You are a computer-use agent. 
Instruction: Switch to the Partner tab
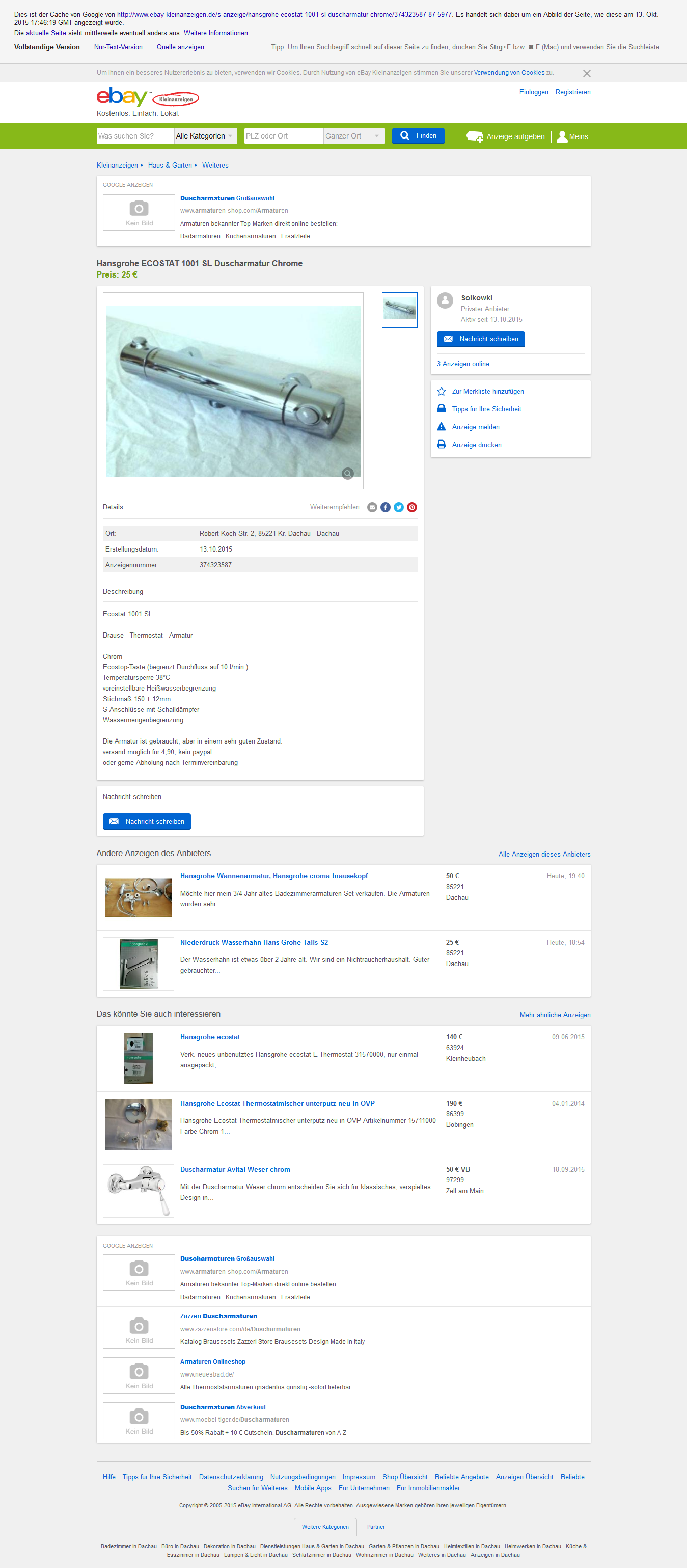[x=376, y=1527]
